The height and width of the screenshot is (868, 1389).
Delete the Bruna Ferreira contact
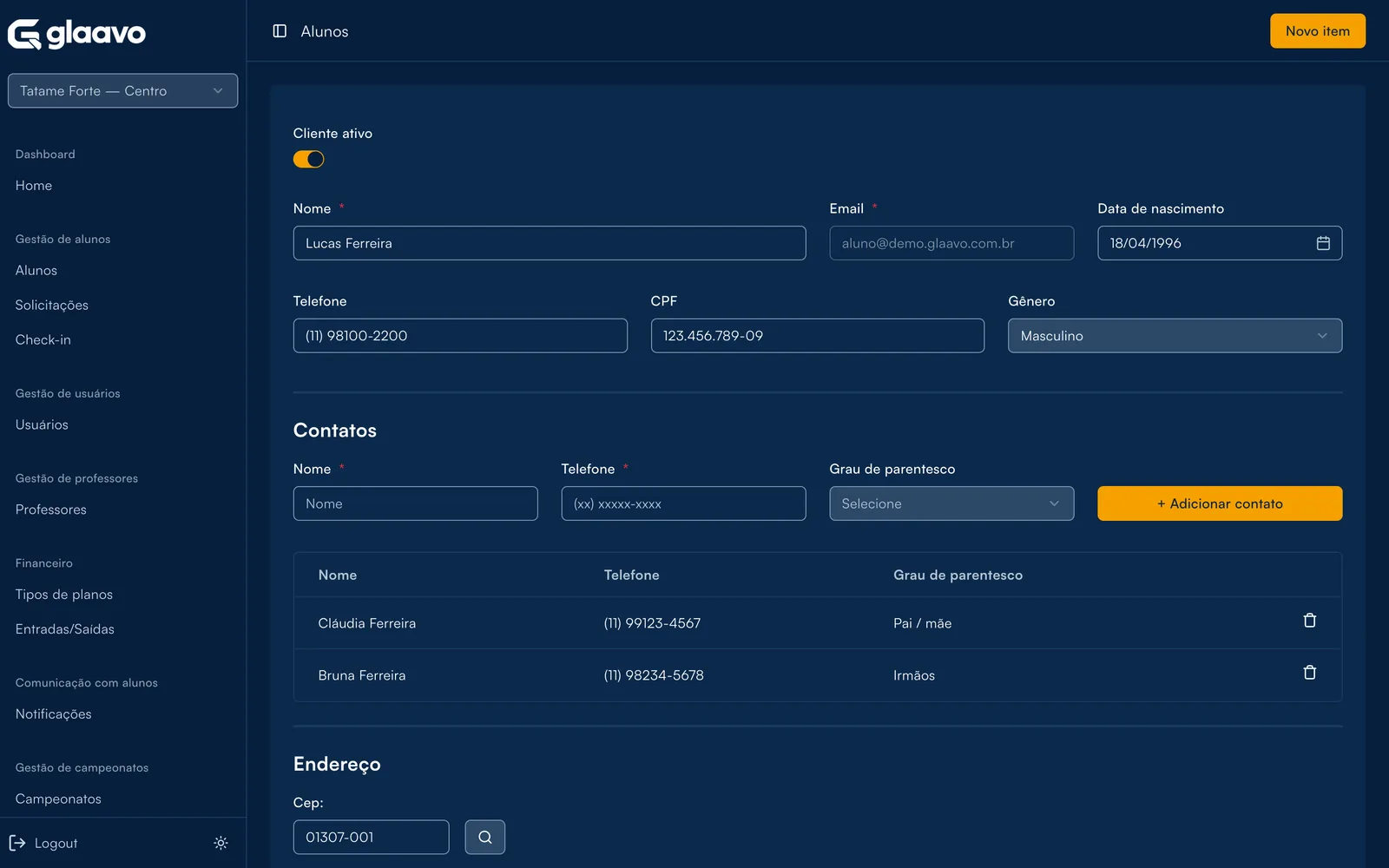click(1310, 673)
